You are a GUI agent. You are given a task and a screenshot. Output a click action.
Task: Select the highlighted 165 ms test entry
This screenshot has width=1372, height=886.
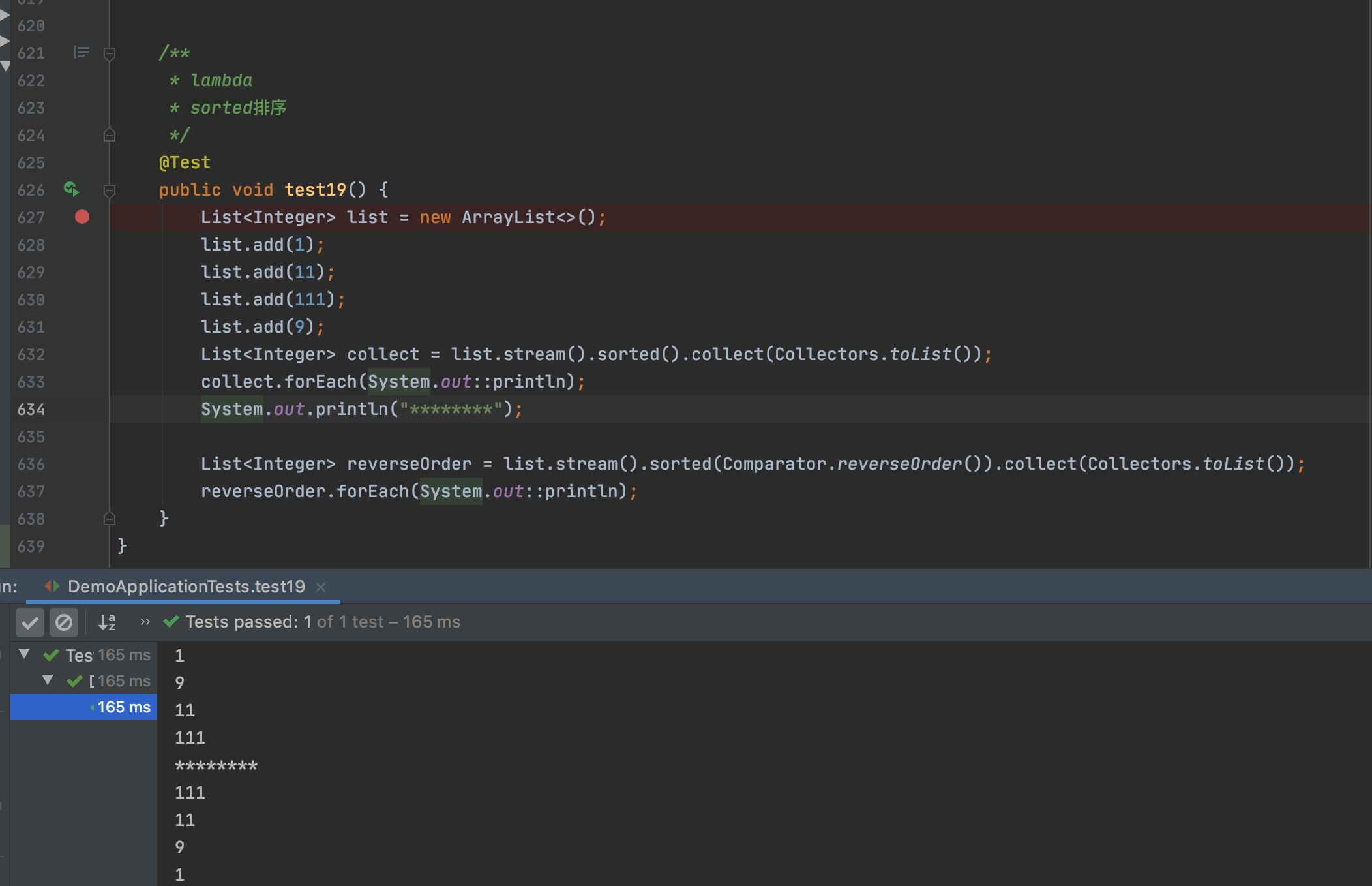123,707
